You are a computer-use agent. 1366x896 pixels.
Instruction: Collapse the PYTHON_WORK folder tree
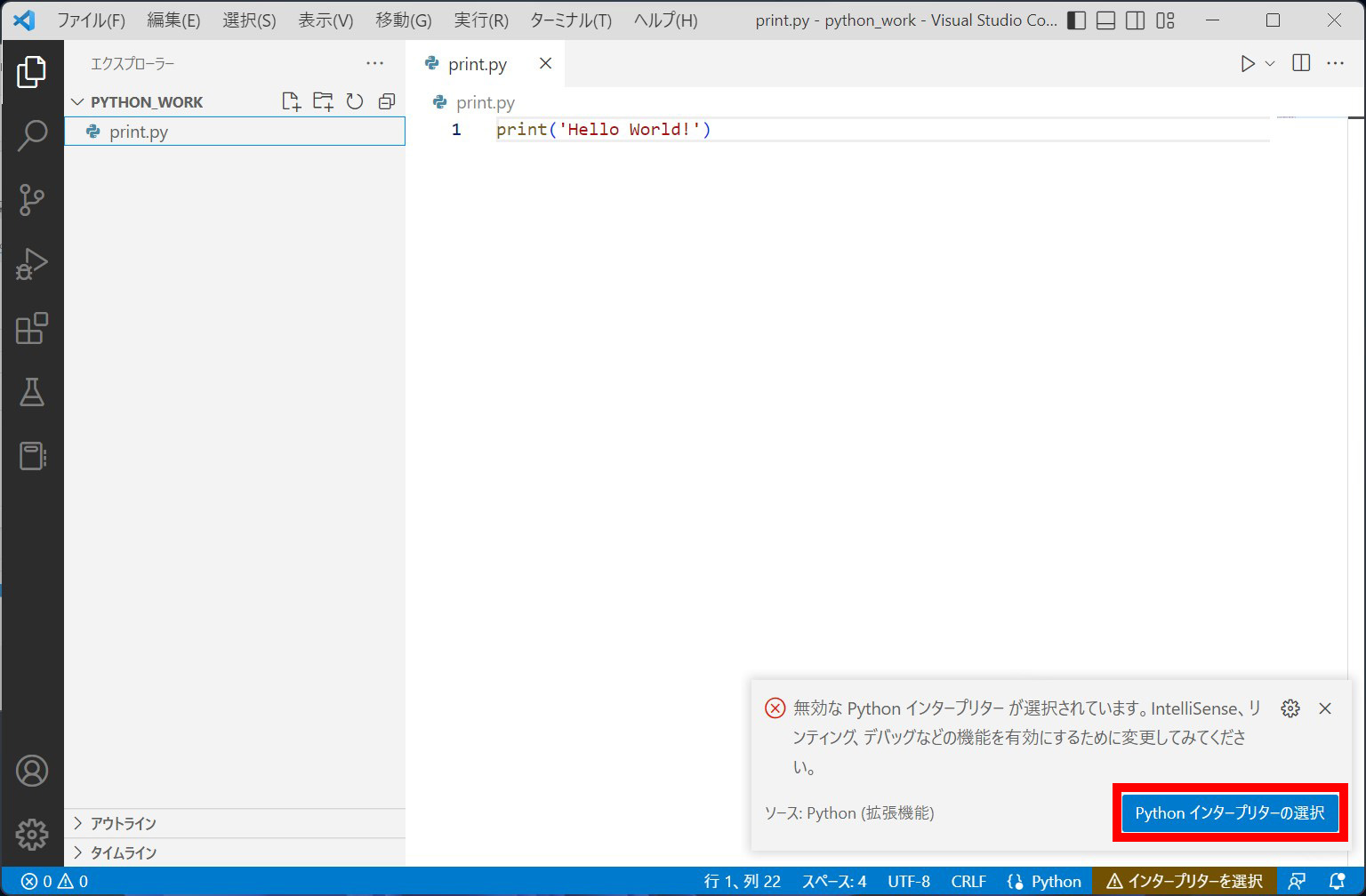(x=387, y=101)
